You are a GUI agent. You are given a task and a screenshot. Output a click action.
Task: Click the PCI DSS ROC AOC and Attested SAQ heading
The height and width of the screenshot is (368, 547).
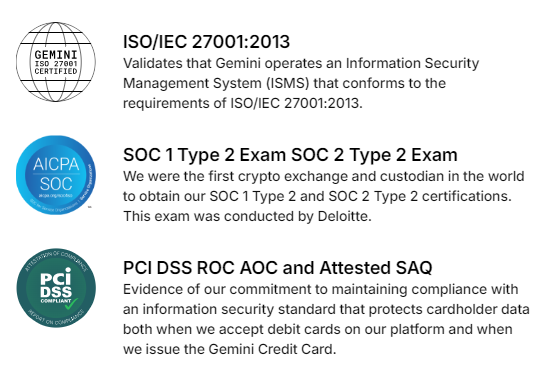click(x=278, y=268)
